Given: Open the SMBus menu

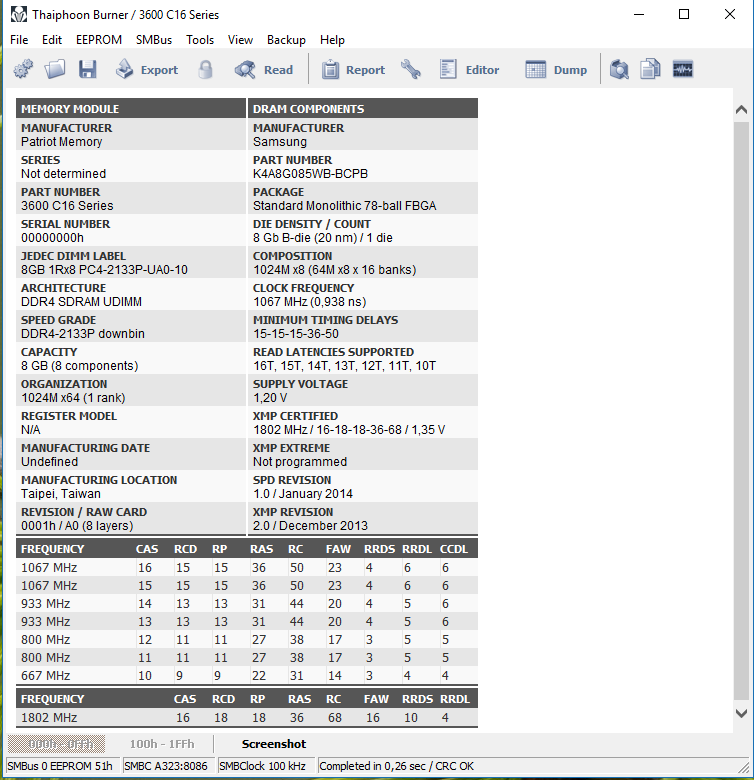Looking at the screenshot, I should 154,40.
